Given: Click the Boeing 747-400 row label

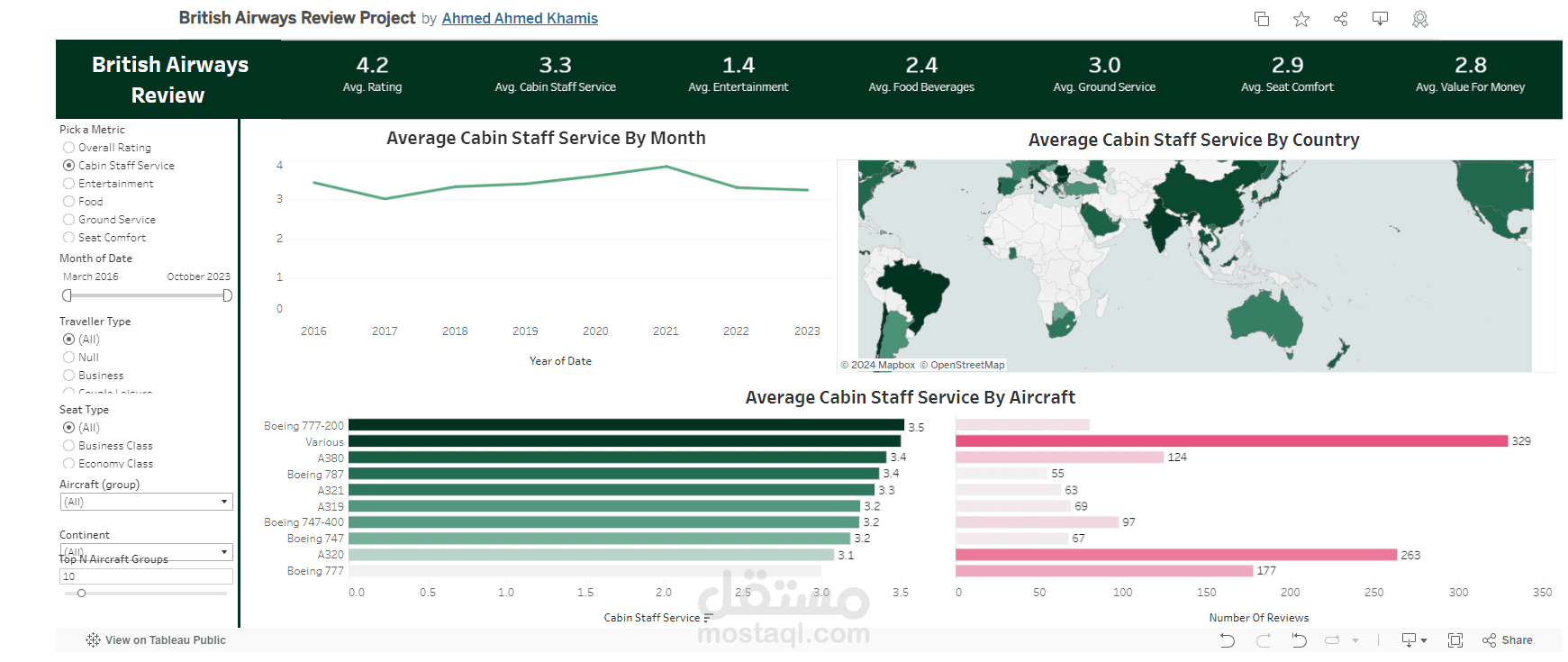Looking at the screenshot, I should [304, 522].
